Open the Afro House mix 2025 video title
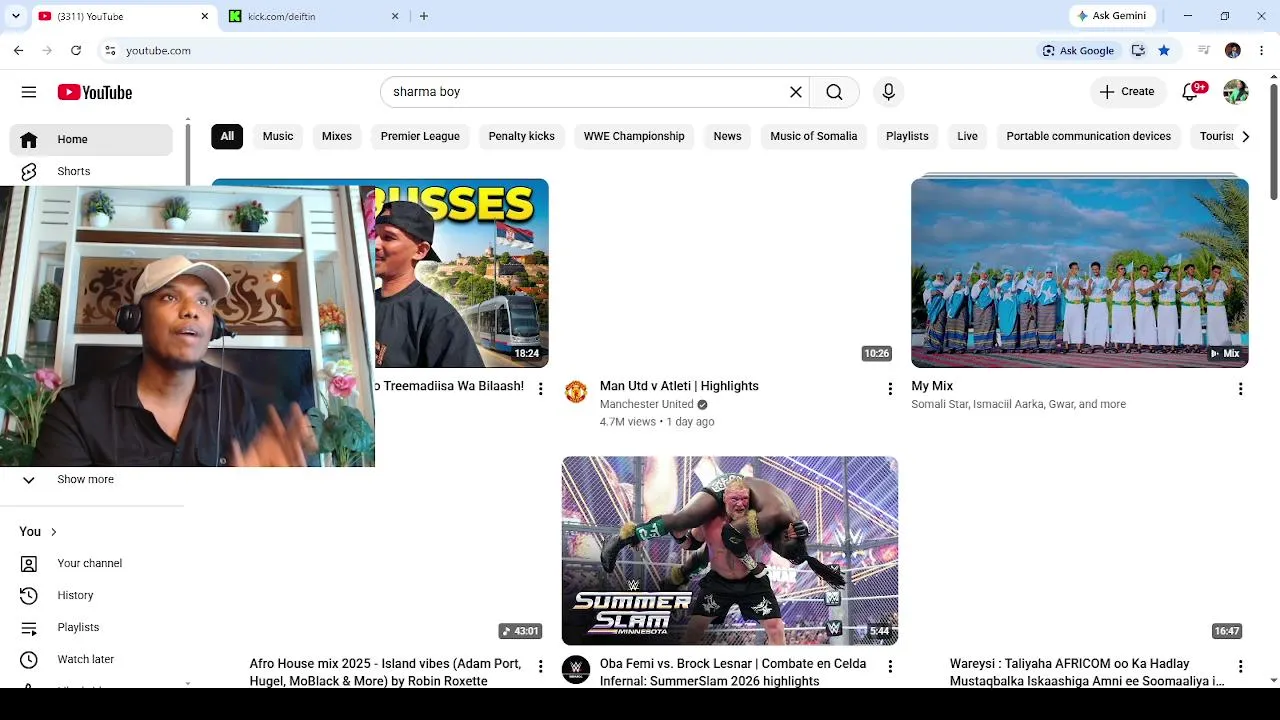The image size is (1280, 720). click(x=385, y=672)
